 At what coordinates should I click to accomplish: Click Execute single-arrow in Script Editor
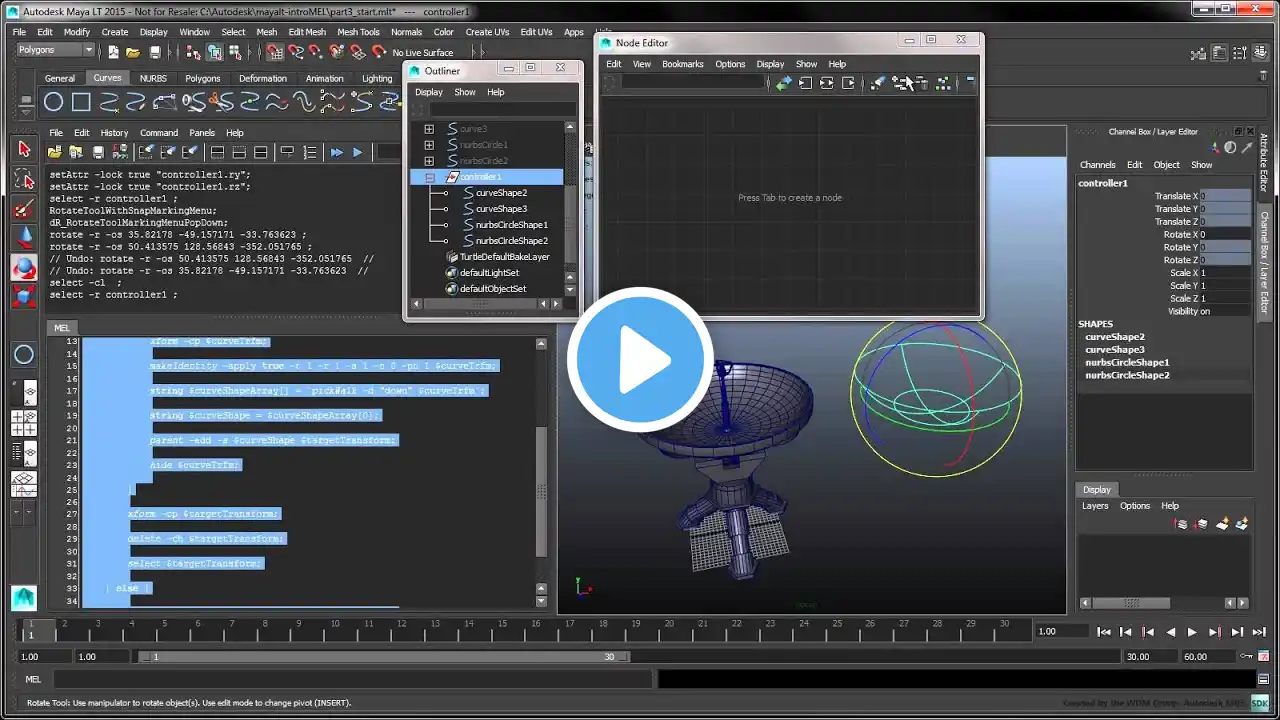pos(357,152)
